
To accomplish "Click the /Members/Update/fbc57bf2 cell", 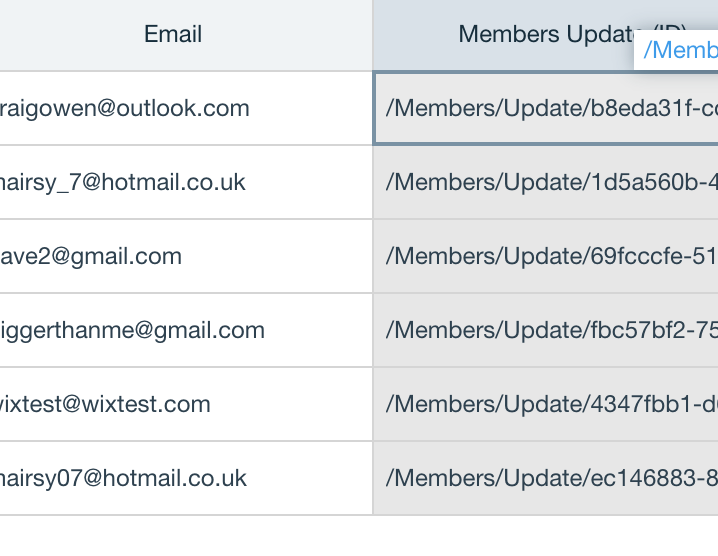I will [546, 330].
